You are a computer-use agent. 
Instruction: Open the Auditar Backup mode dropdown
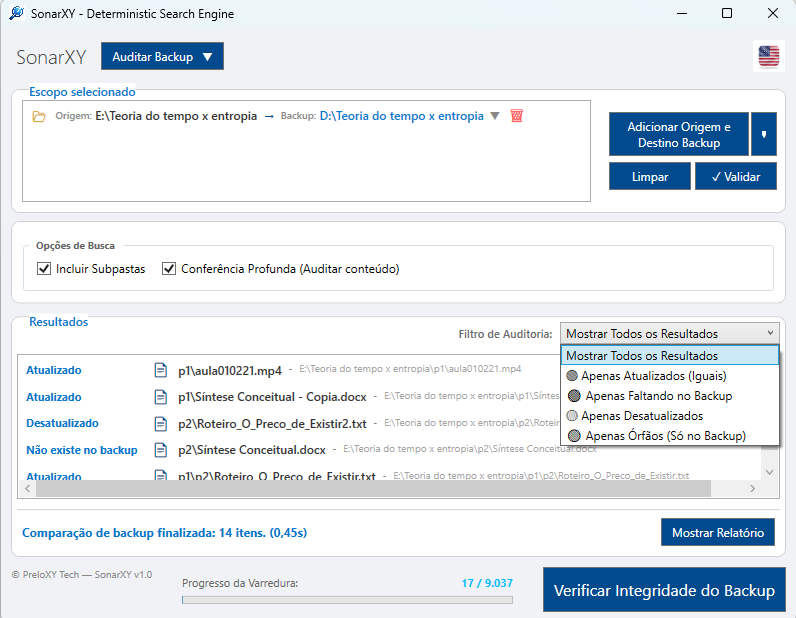tap(162, 56)
